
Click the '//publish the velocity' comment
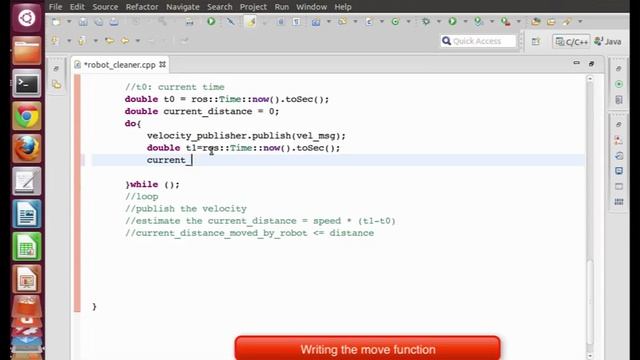tap(186, 209)
